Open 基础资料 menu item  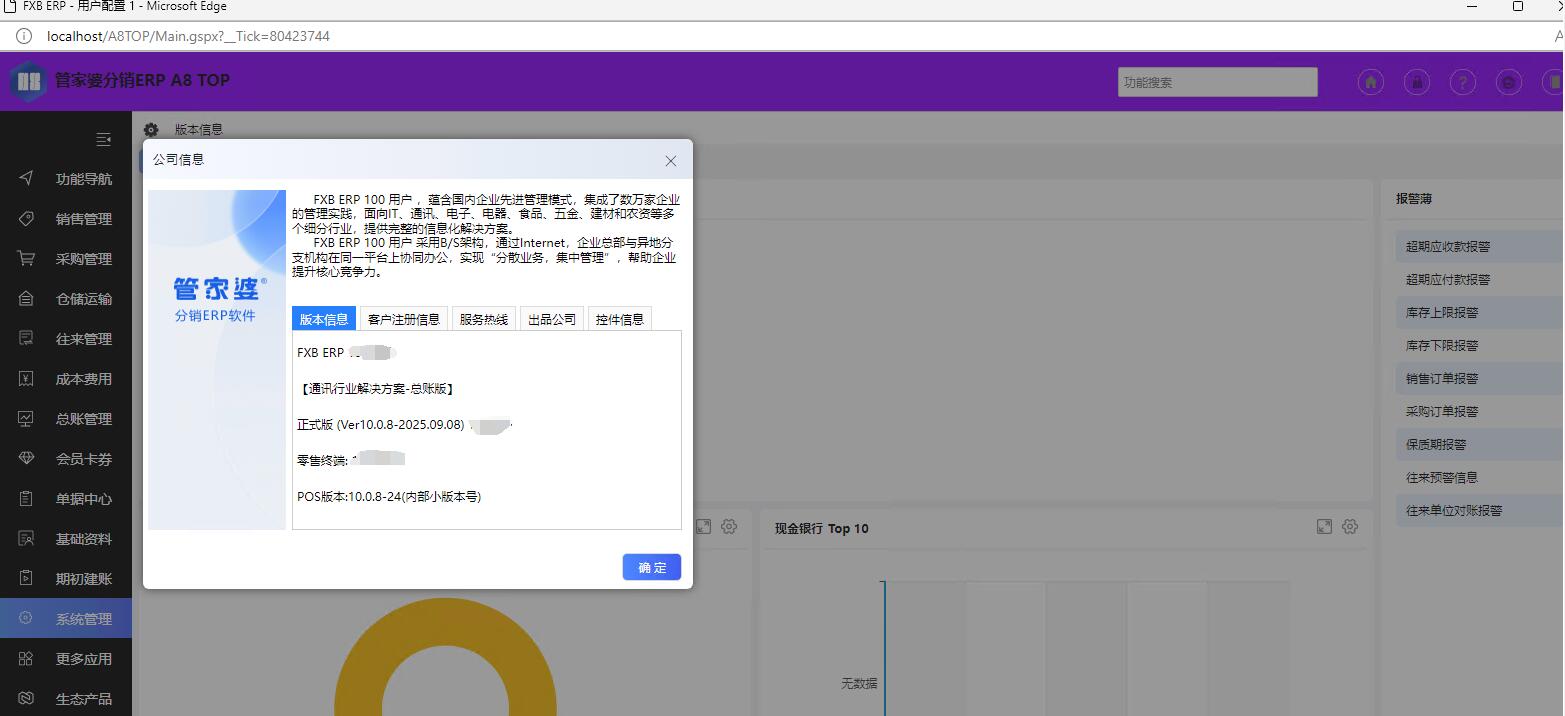(x=66, y=539)
